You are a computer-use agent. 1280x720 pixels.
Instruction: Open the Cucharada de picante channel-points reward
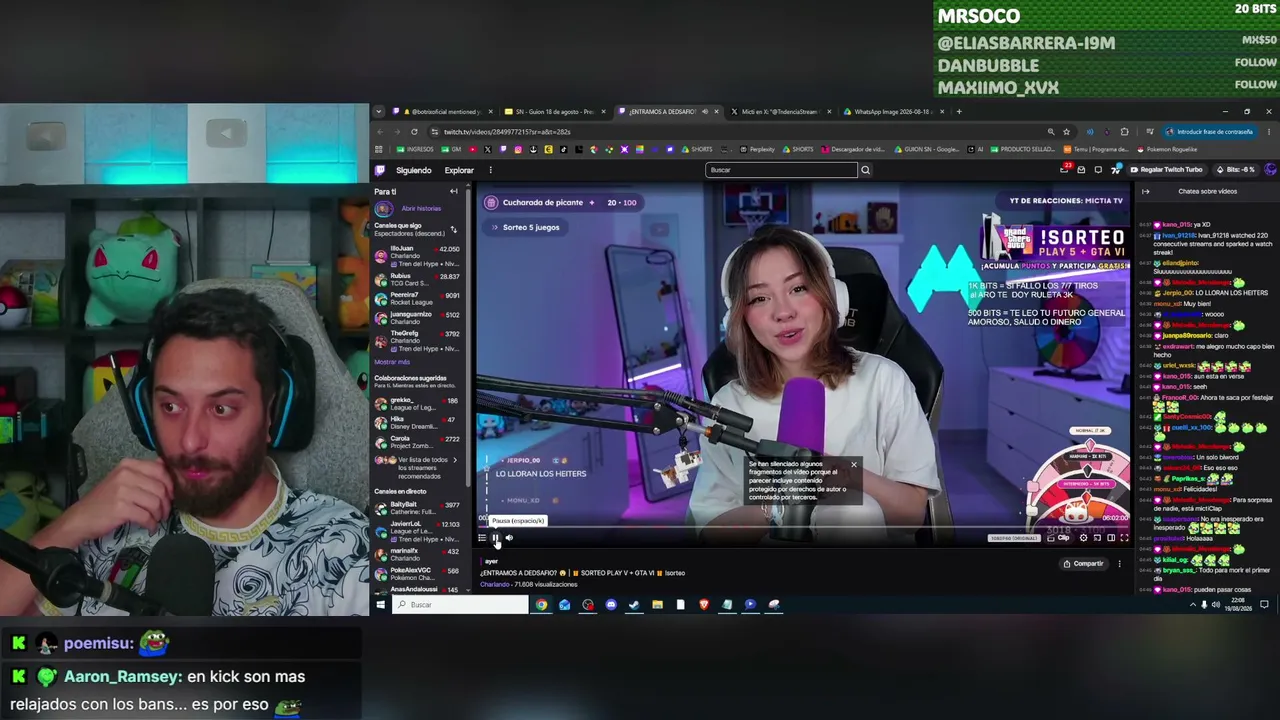(562, 203)
